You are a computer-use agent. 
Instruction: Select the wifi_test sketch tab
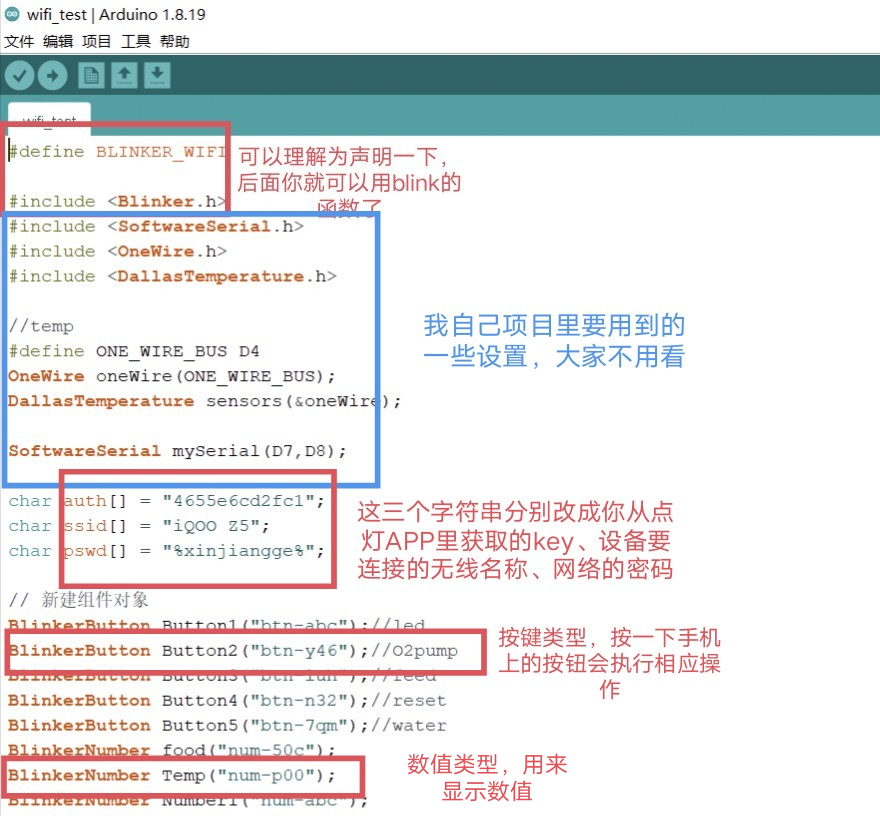[x=49, y=120]
